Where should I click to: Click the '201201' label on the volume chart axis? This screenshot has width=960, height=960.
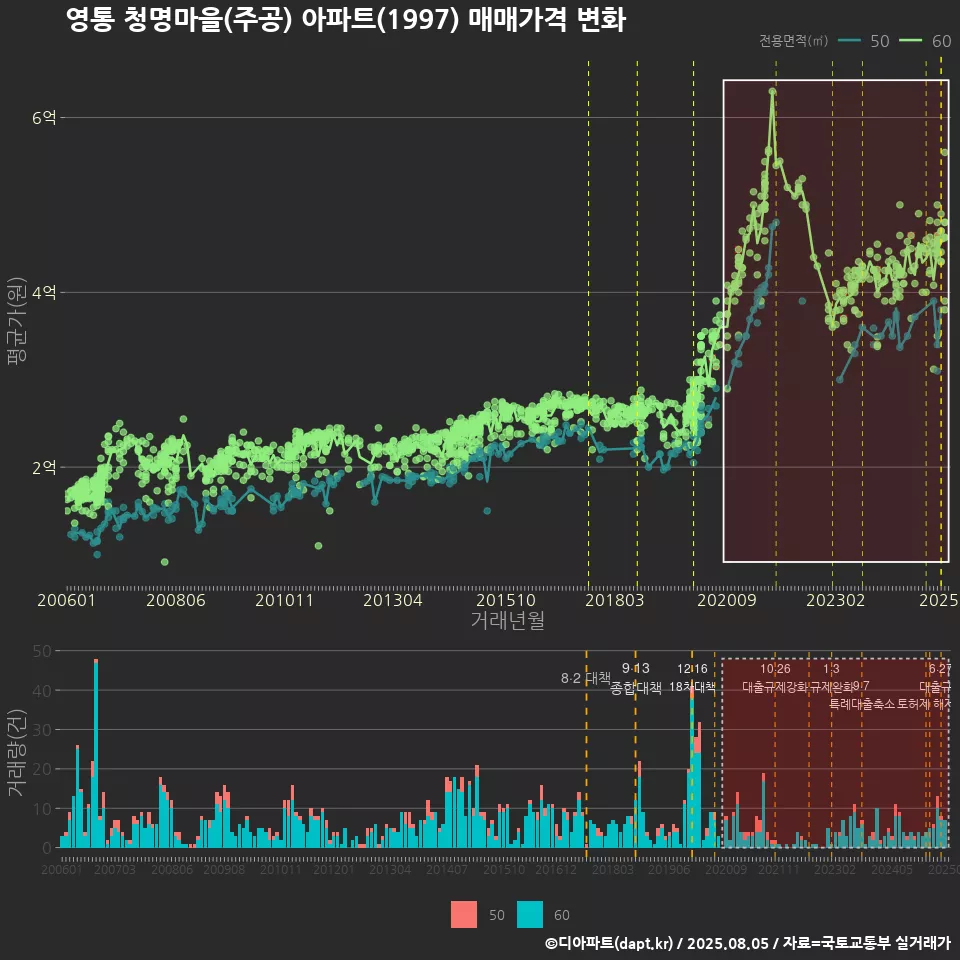point(334,869)
